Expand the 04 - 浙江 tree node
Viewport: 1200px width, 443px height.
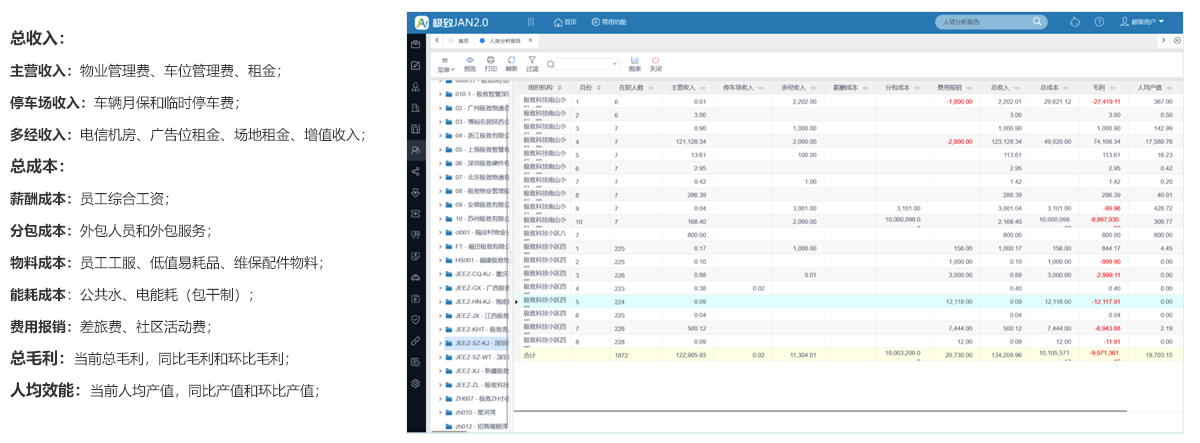coord(440,135)
